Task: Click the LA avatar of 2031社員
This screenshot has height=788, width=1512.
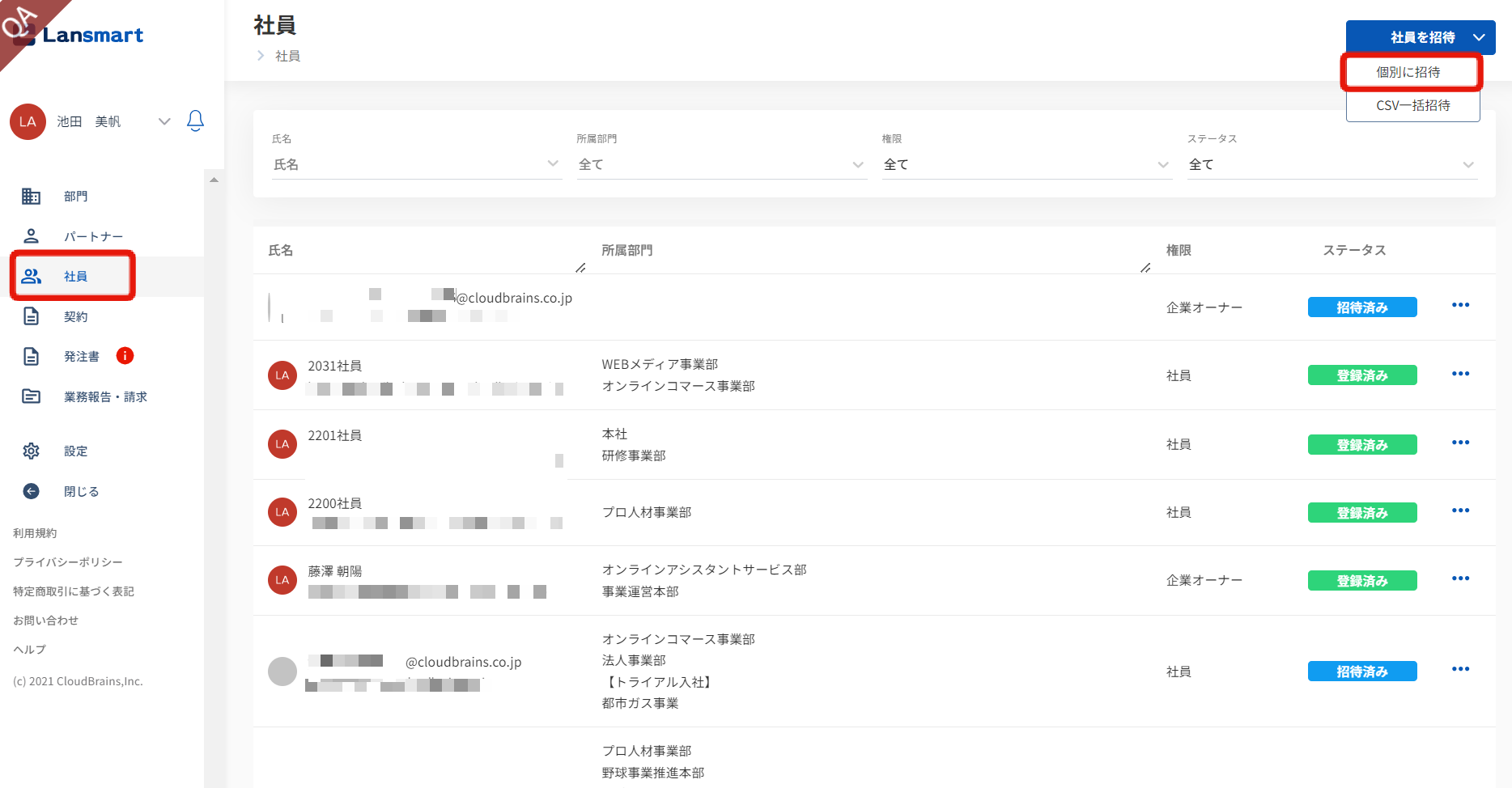Action: 282,375
